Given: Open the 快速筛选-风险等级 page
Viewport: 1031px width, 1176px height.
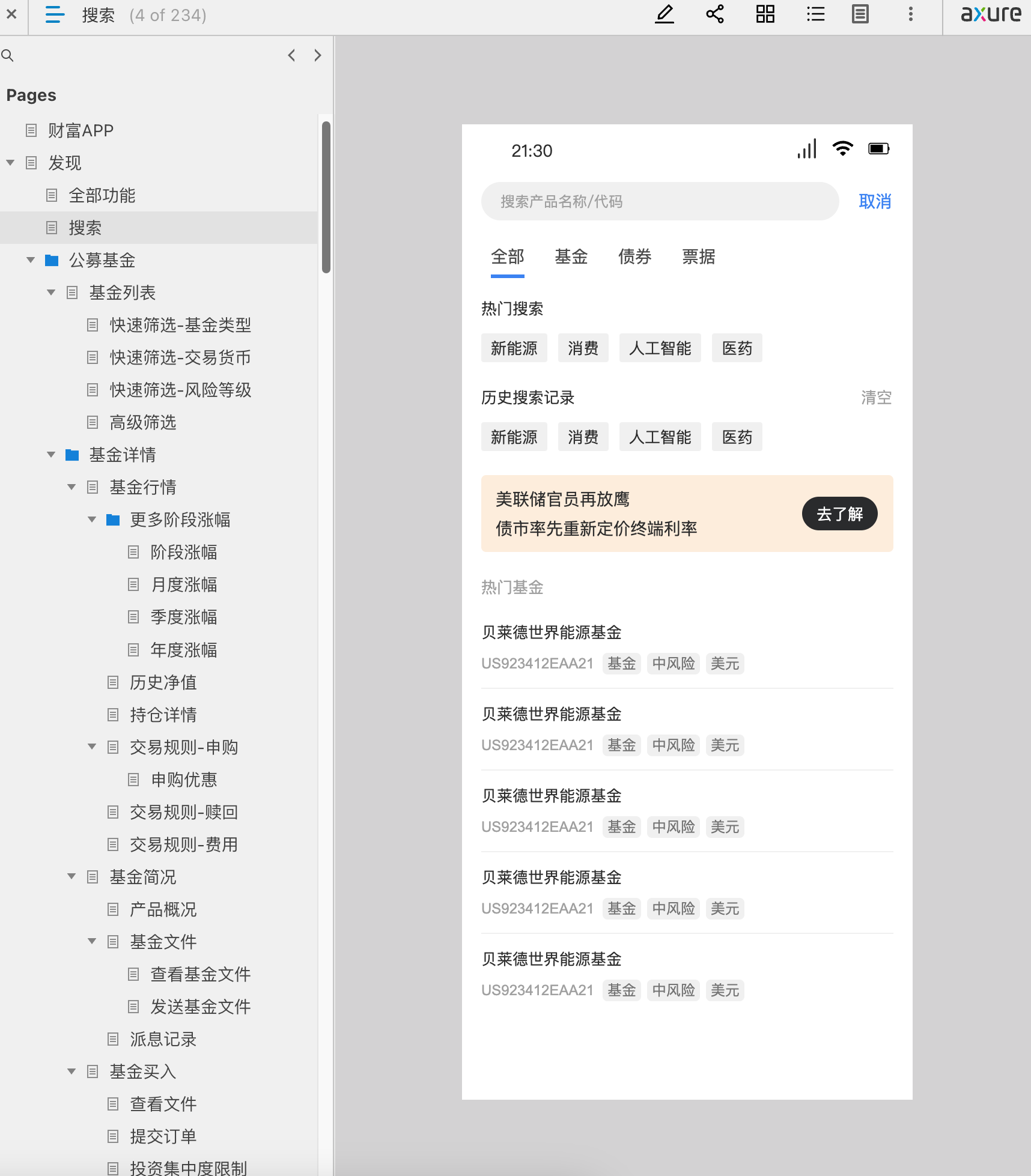Looking at the screenshot, I should click(181, 390).
